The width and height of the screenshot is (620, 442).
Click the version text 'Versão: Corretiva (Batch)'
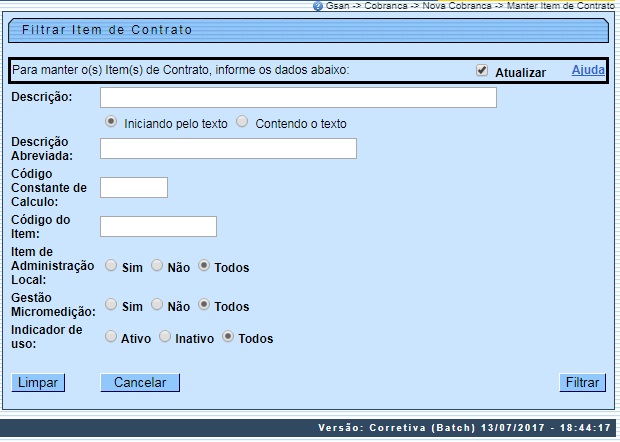click(x=397, y=428)
